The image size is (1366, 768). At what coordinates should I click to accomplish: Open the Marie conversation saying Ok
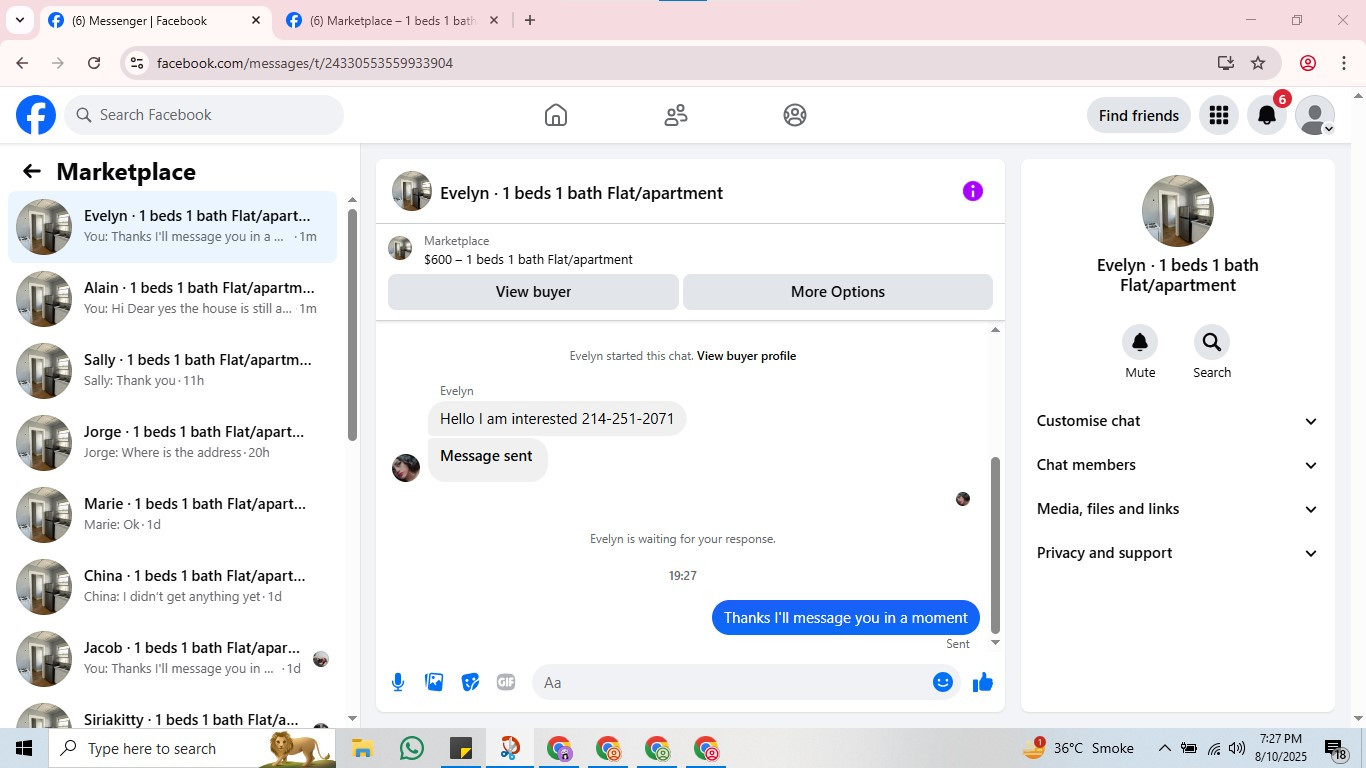[x=172, y=515]
